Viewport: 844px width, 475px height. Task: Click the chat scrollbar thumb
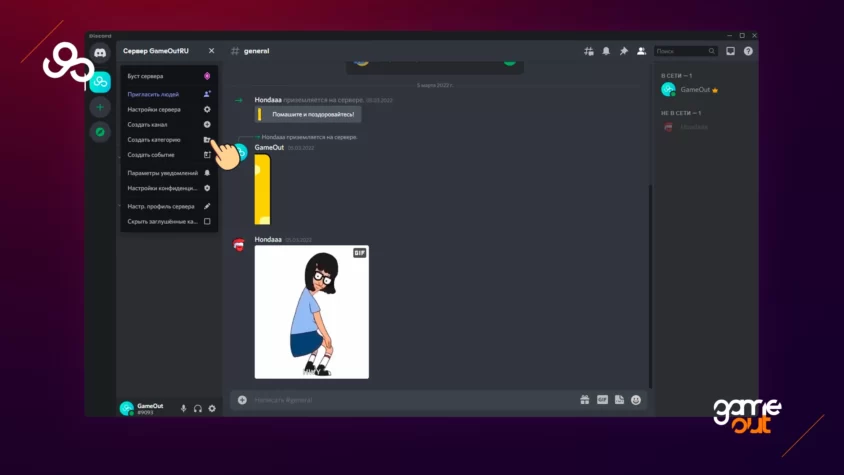(x=650, y=285)
